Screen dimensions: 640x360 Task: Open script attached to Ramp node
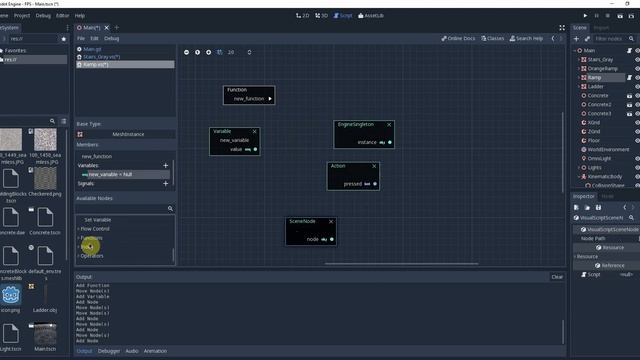pos(629,78)
